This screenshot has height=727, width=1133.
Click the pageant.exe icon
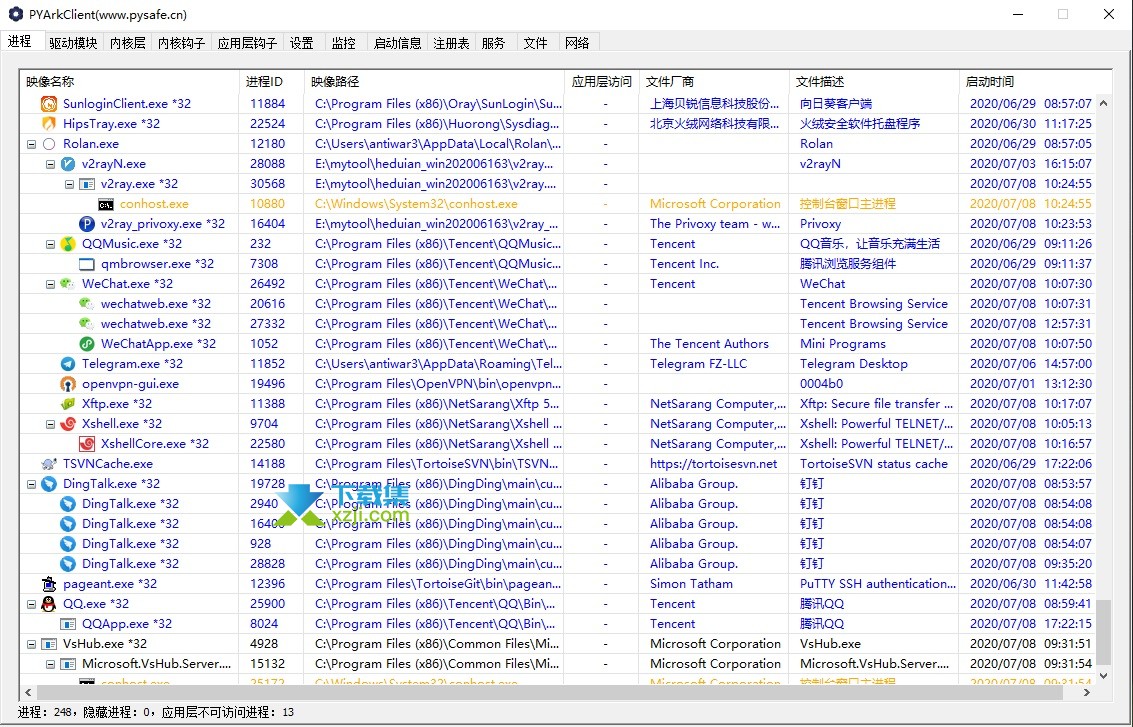click(48, 584)
